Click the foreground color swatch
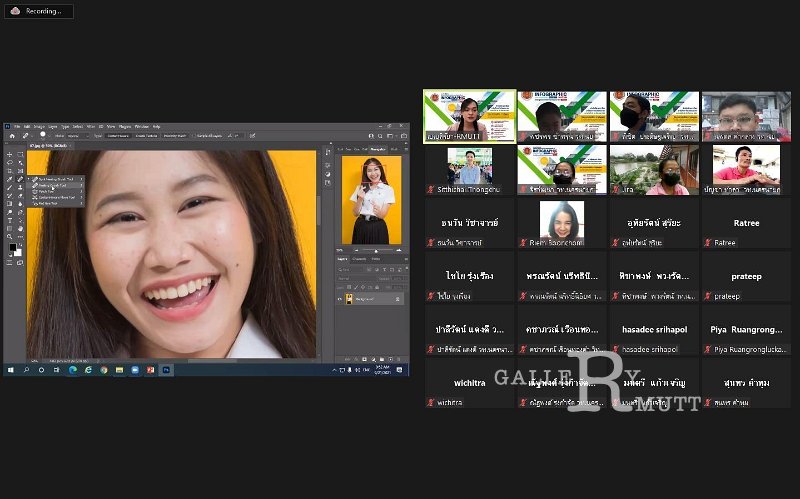 click(x=12, y=246)
